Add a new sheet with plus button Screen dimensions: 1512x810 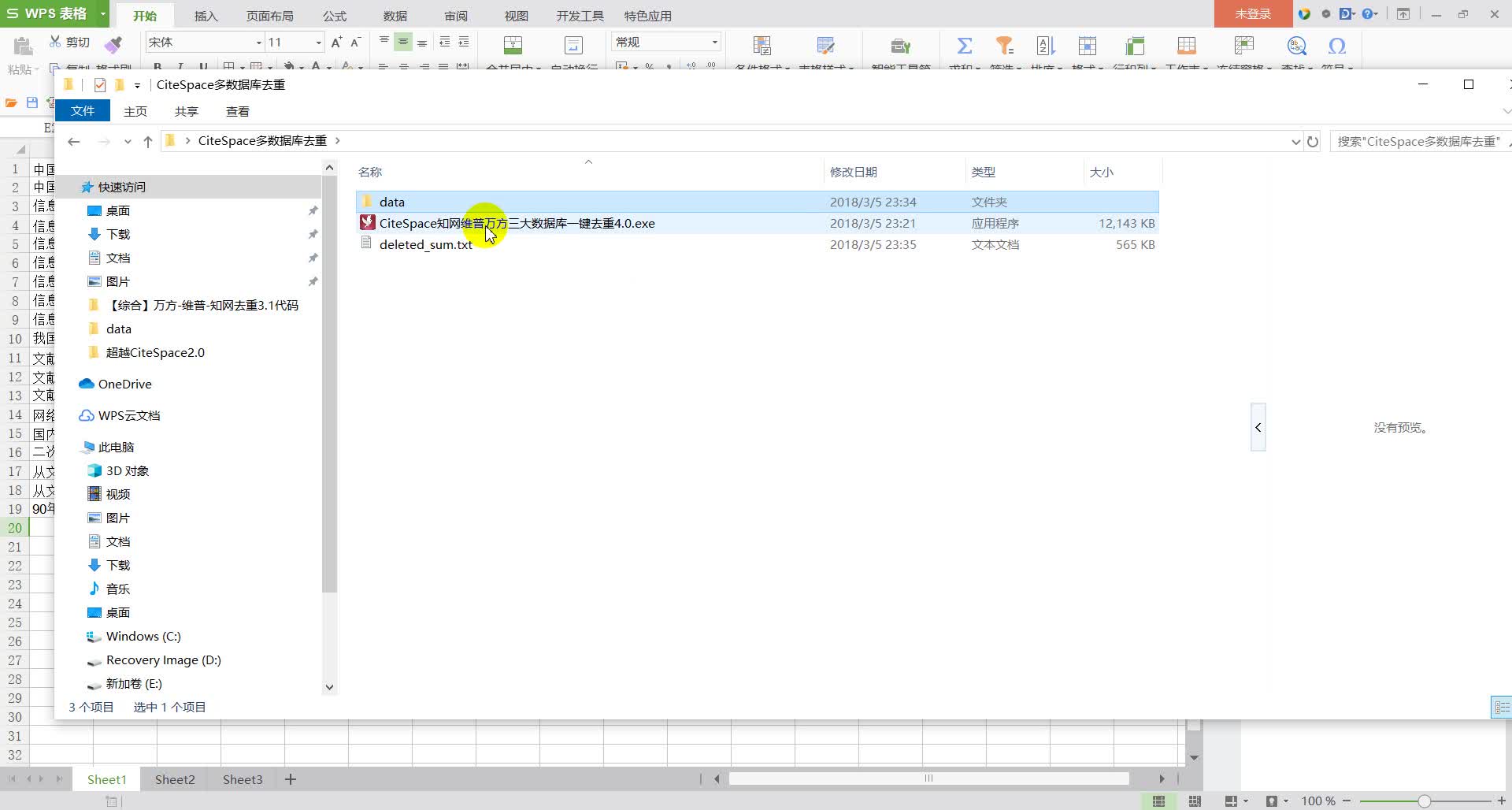click(x=291, y=779)
